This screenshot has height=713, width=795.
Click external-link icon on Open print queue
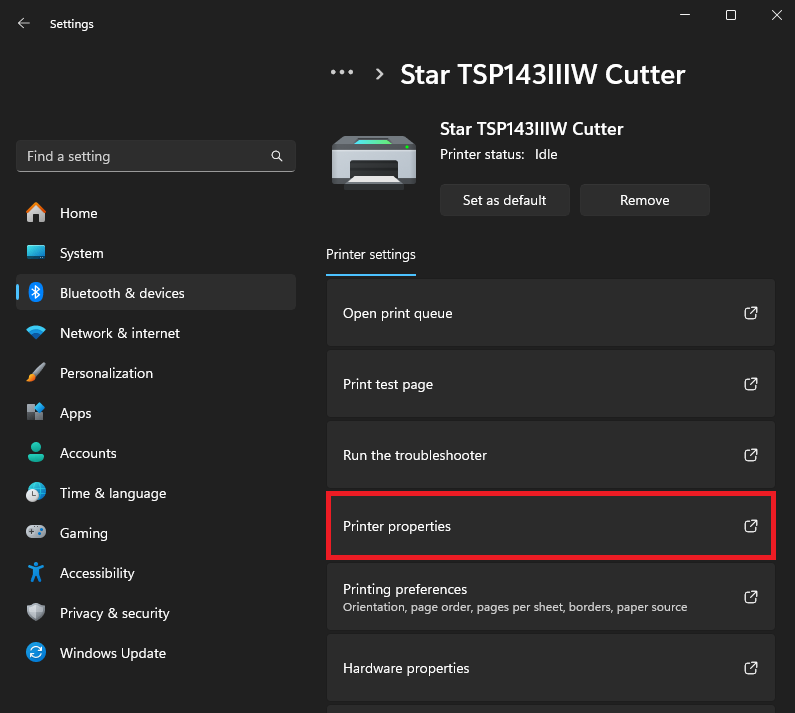pyautogui.click(x=751, y=313)
